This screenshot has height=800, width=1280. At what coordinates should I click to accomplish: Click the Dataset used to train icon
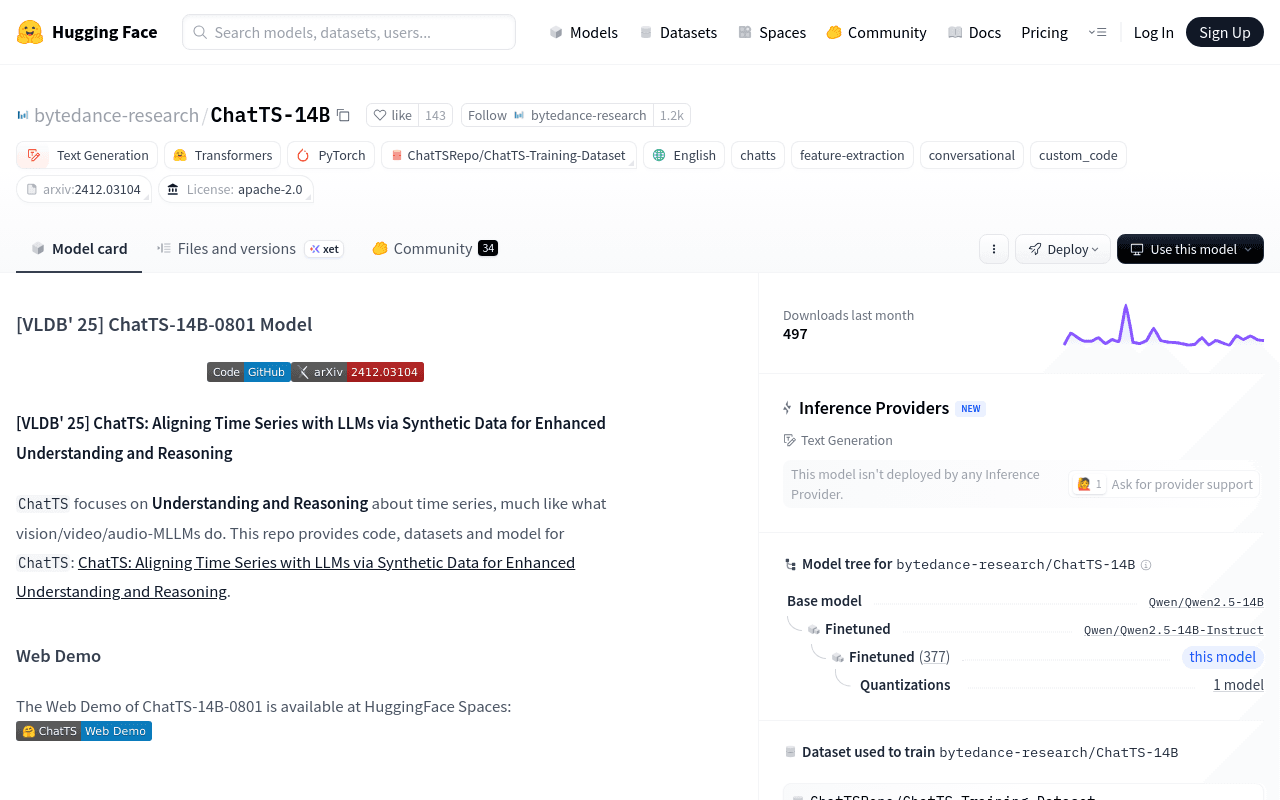[790, 752]
